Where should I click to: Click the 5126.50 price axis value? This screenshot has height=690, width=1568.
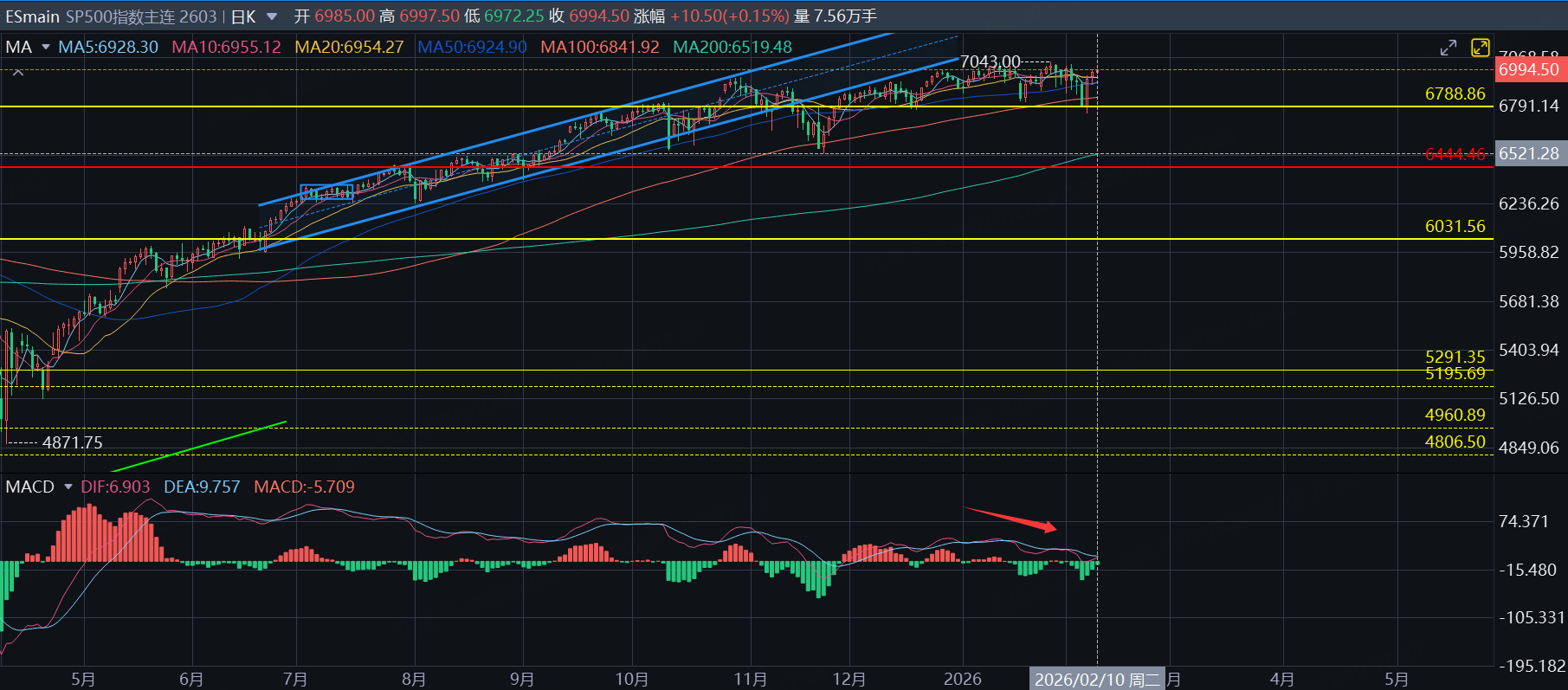[1529, 398]
